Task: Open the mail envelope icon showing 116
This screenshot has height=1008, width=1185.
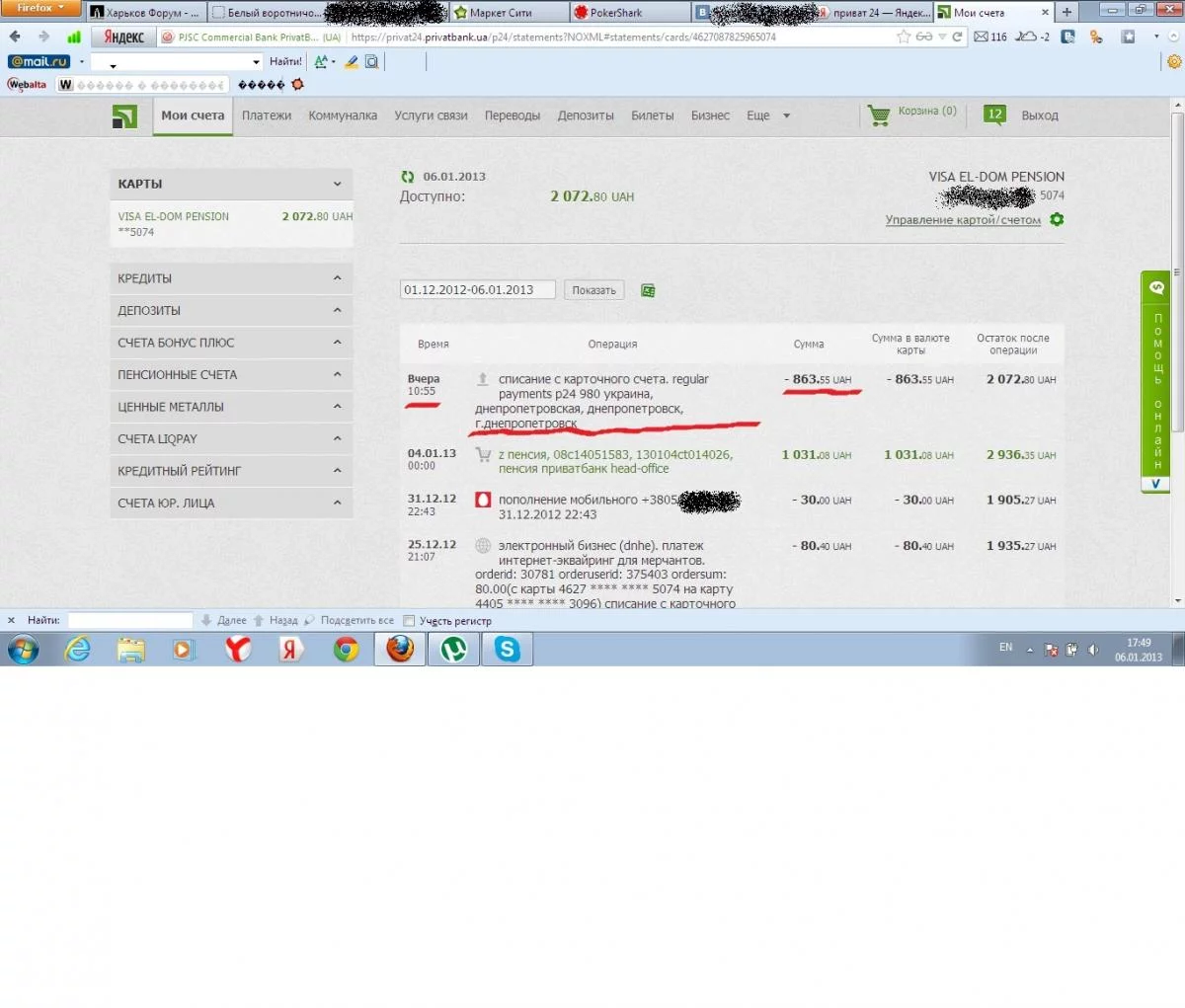Action: [981, 37]
